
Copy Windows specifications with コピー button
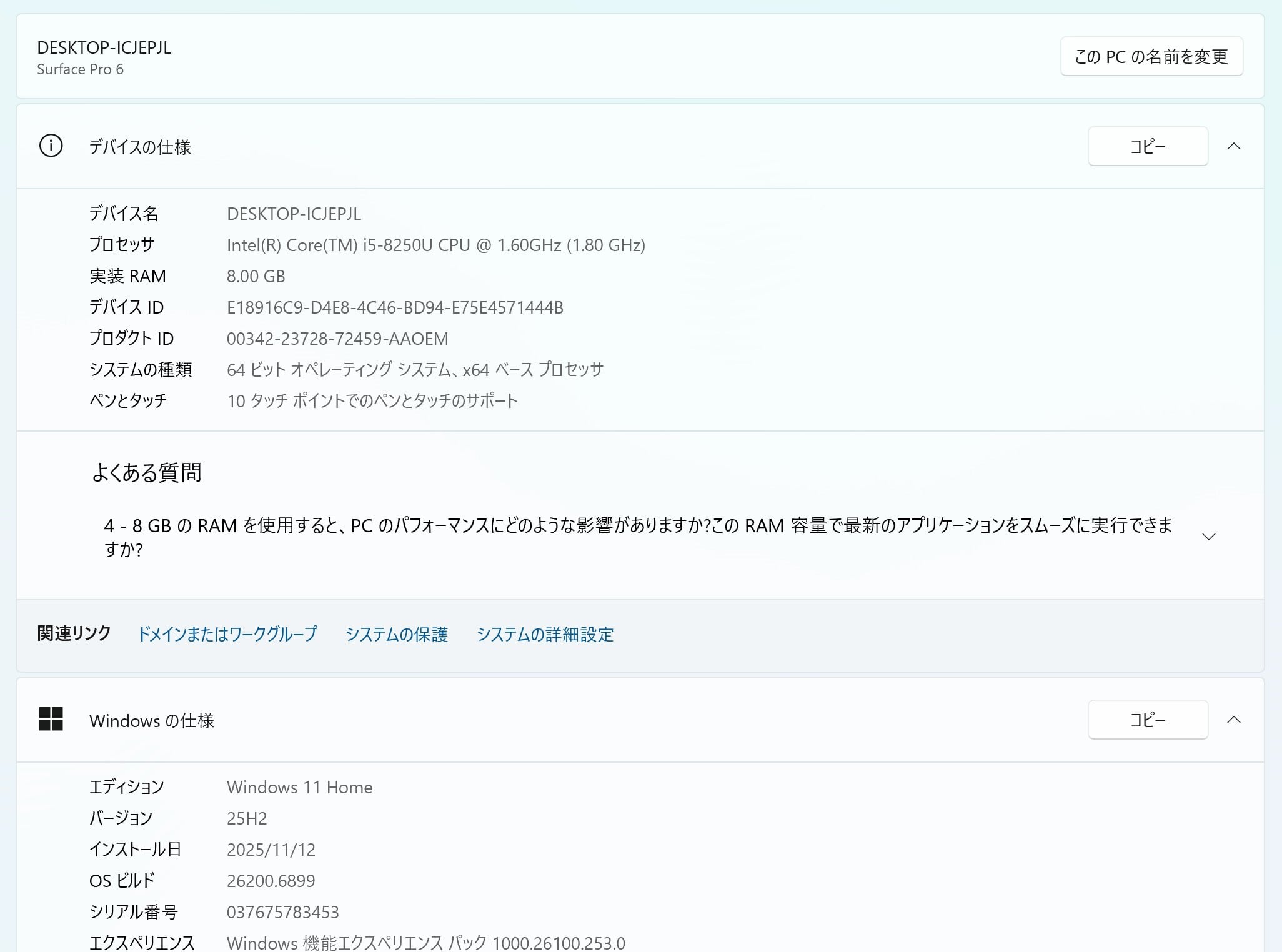pyautogui.click(x=1147, y=720)
